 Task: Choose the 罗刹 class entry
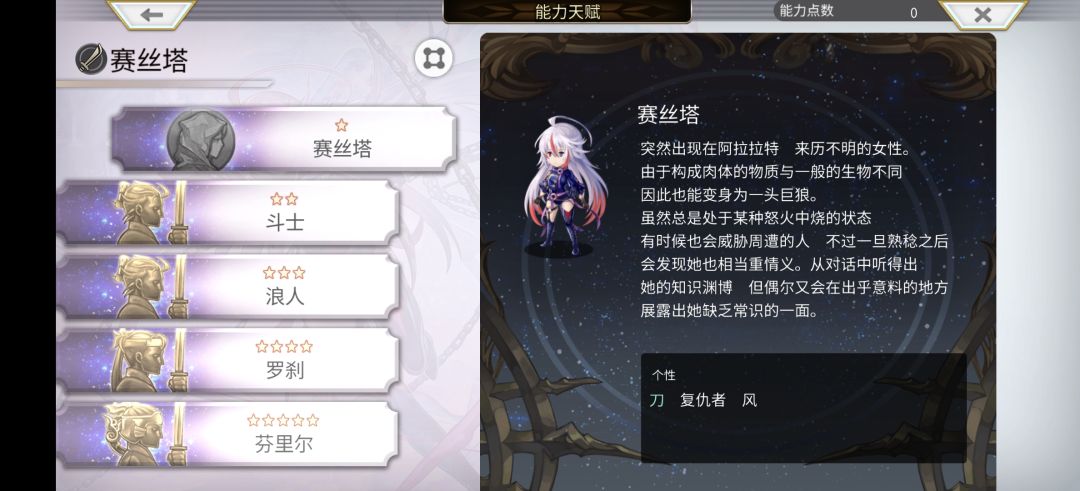tap(228, 360)
